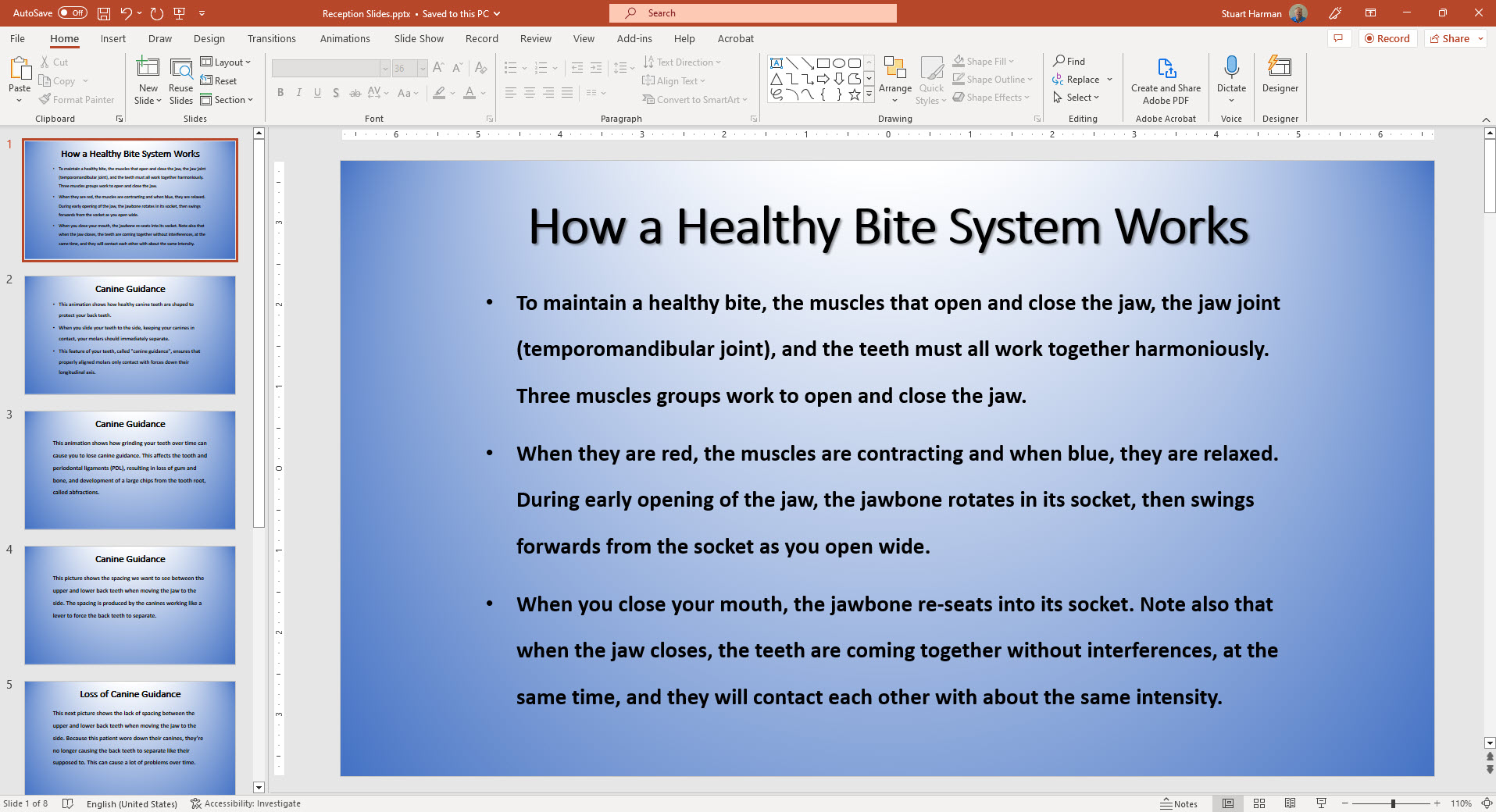Switch to Slide Sorter view
1496x812 pixels.
coord(1259,803)
